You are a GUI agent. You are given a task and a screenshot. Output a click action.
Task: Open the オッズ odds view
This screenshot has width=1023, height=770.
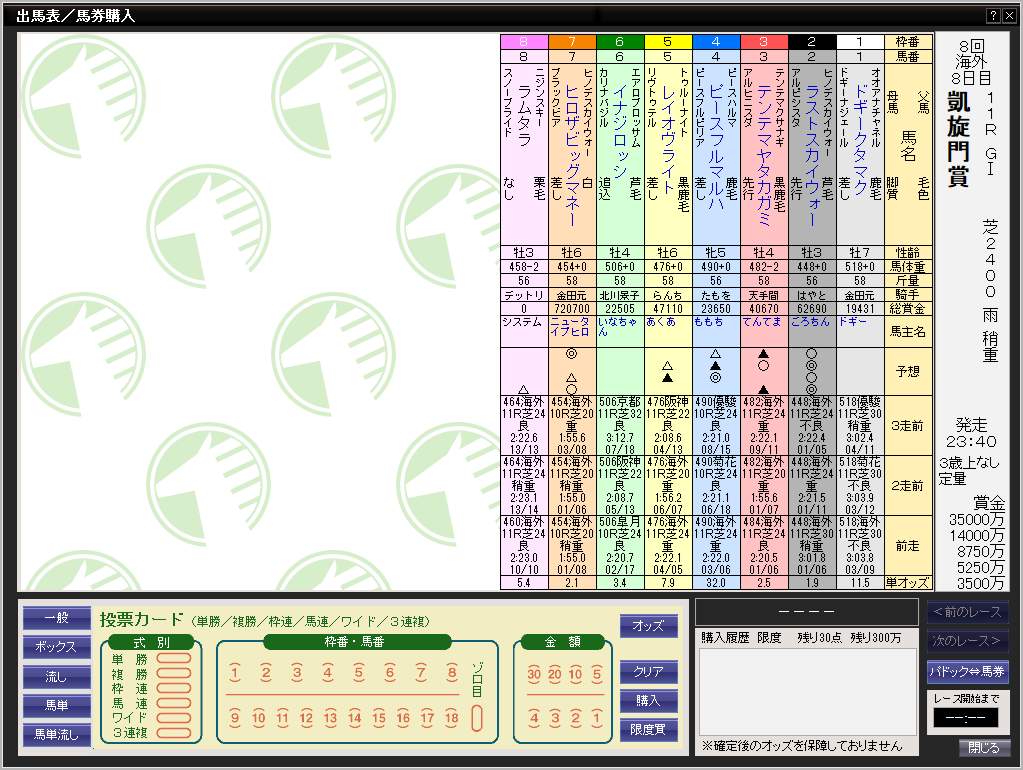pos(648,626)
